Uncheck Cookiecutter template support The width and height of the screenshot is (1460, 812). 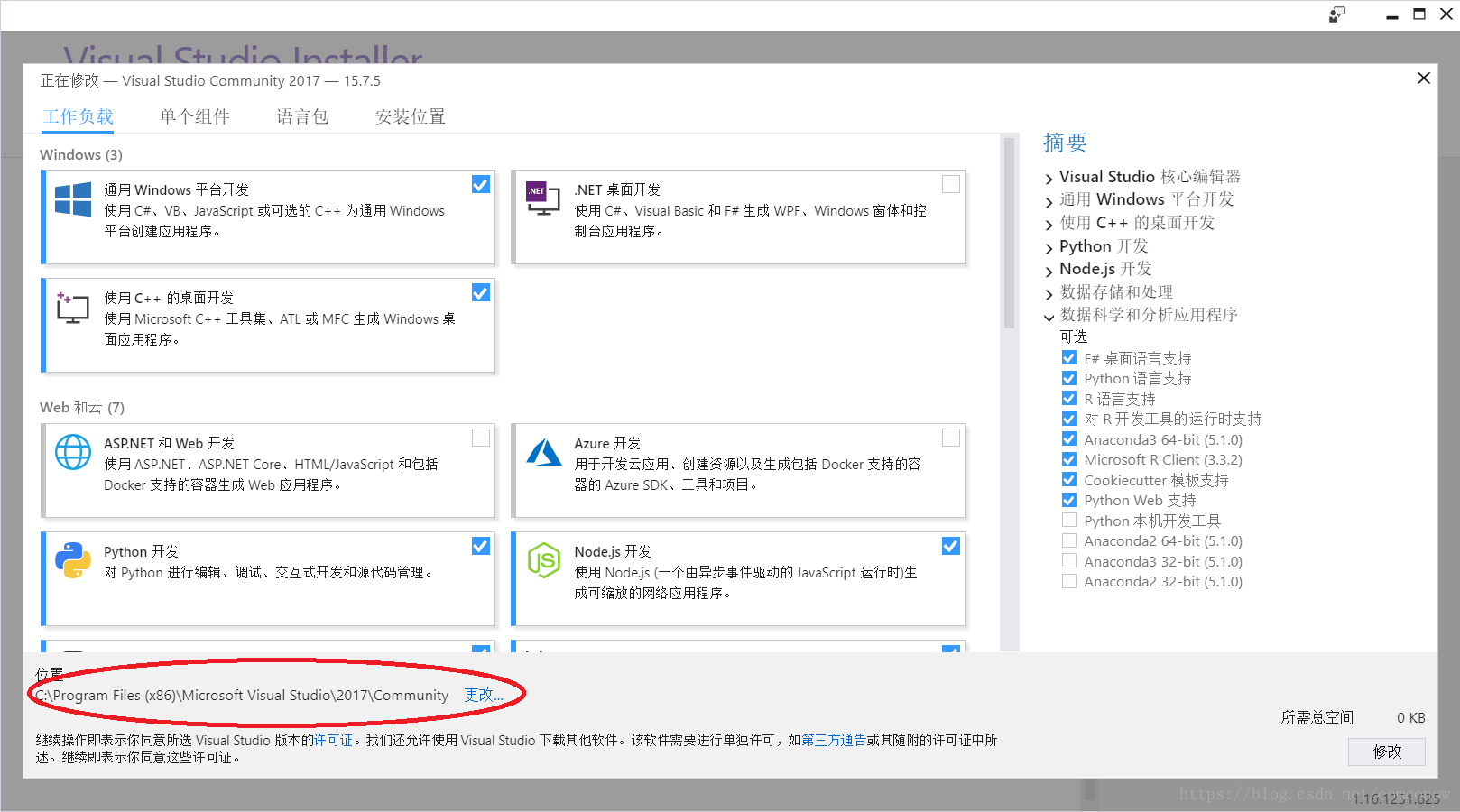pyautogui.click(x=1069, y=480)
